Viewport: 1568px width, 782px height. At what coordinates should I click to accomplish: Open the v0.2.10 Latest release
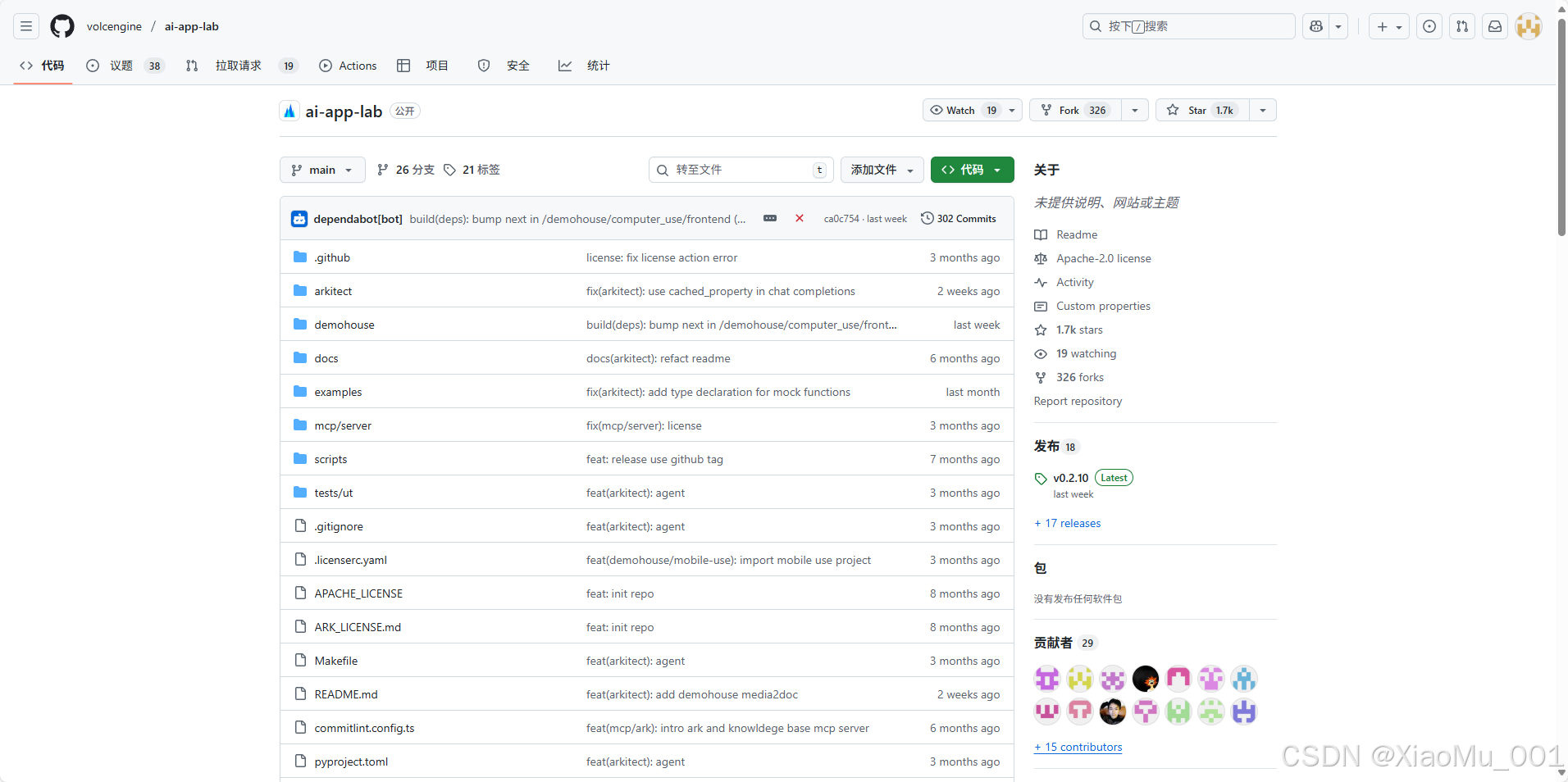click(1083, 478)
